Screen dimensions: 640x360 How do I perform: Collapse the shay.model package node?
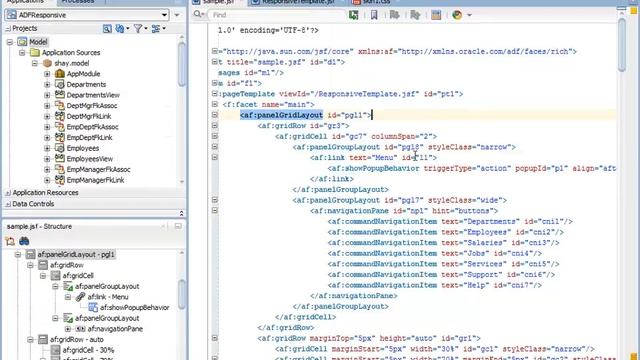(x=35, y=63)
